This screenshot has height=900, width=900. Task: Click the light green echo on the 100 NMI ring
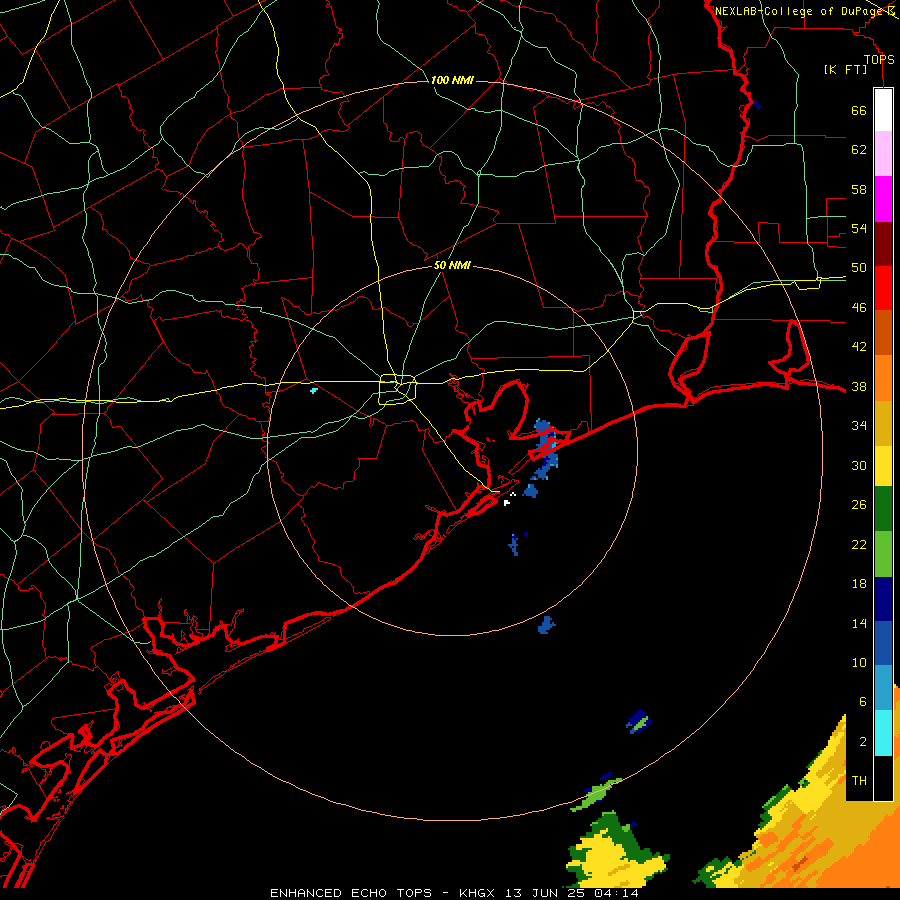coord(596,794)
